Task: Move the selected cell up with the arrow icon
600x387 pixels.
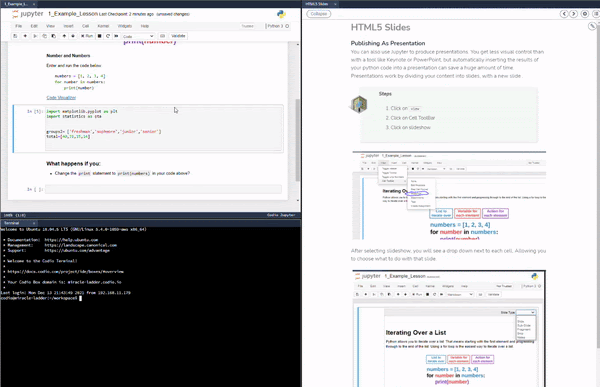Action: [x=64, y=36]
